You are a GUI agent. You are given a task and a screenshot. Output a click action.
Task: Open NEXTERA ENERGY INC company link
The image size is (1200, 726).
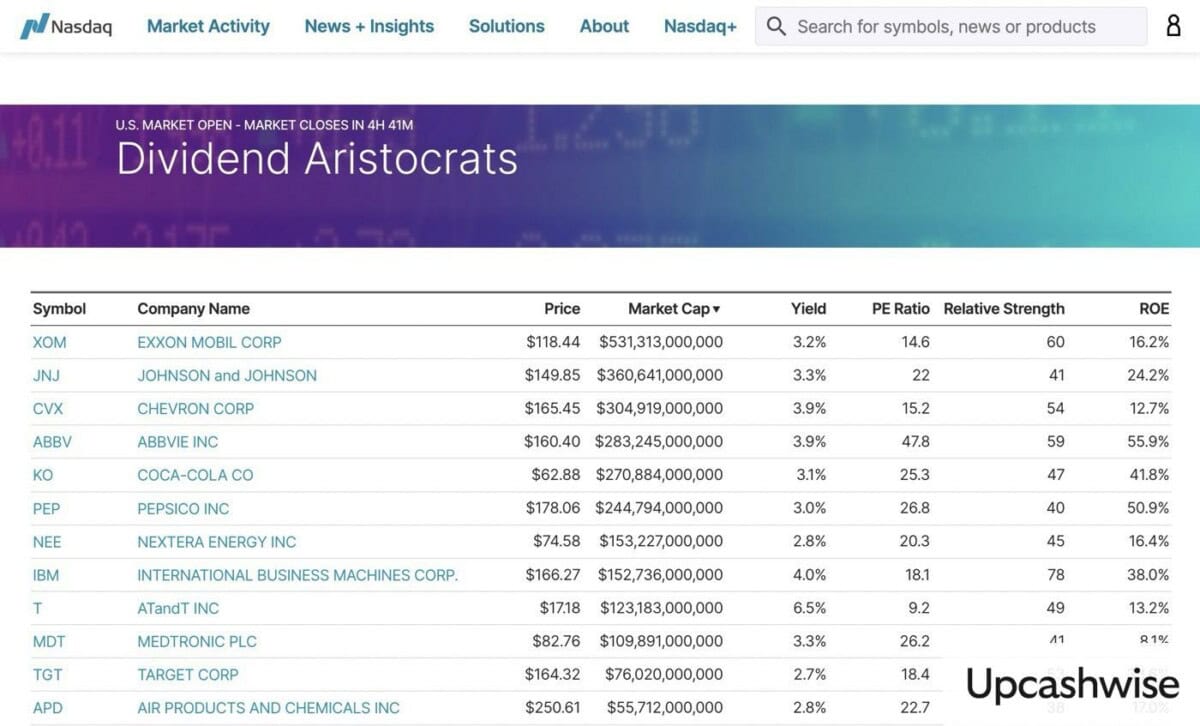tap(217, 541)
